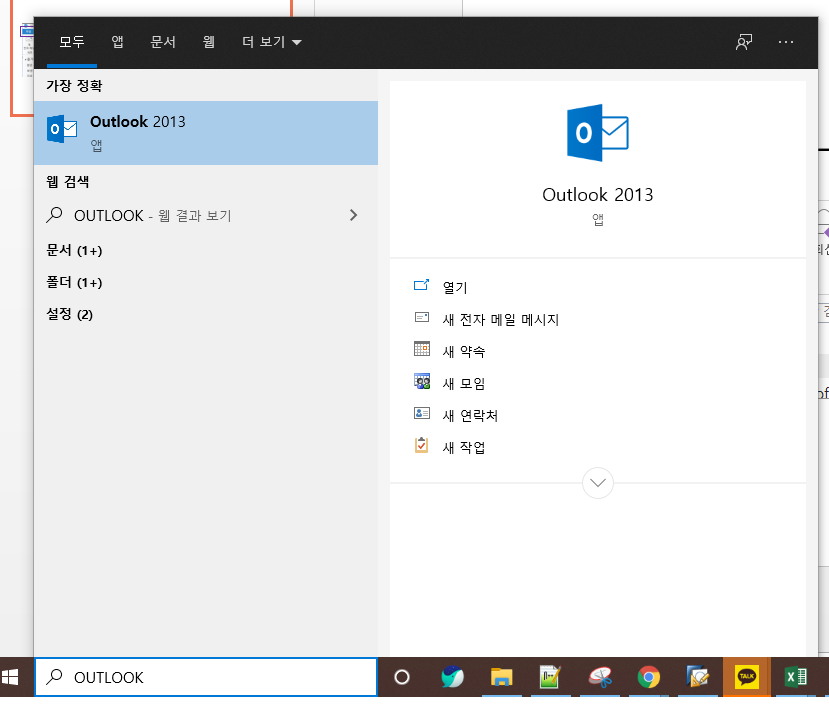Click the 가장 정확 section heading
Image resolution: width=829 pixels, height=704 pixels.
click(74, 86)
